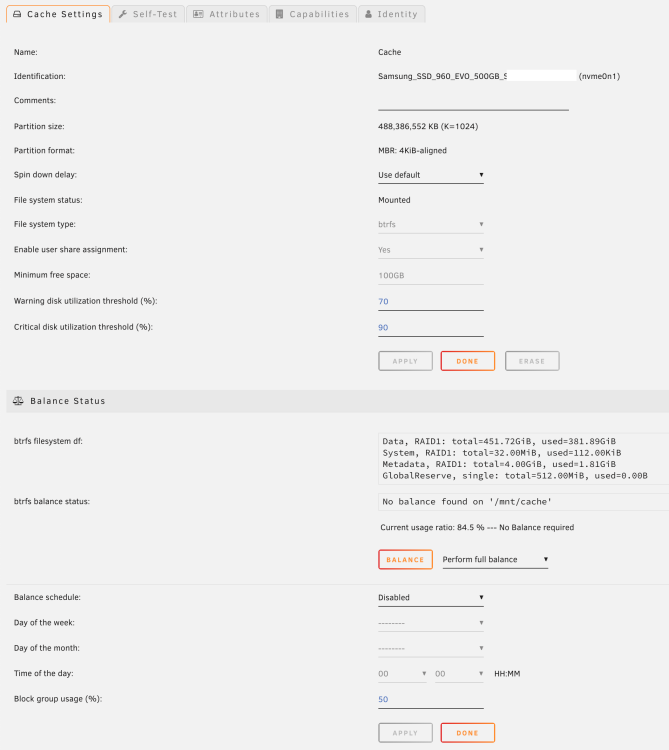Click the 'Mounted' file system status
This screenshot has width=669, height=750.
[x=394, y=200]
